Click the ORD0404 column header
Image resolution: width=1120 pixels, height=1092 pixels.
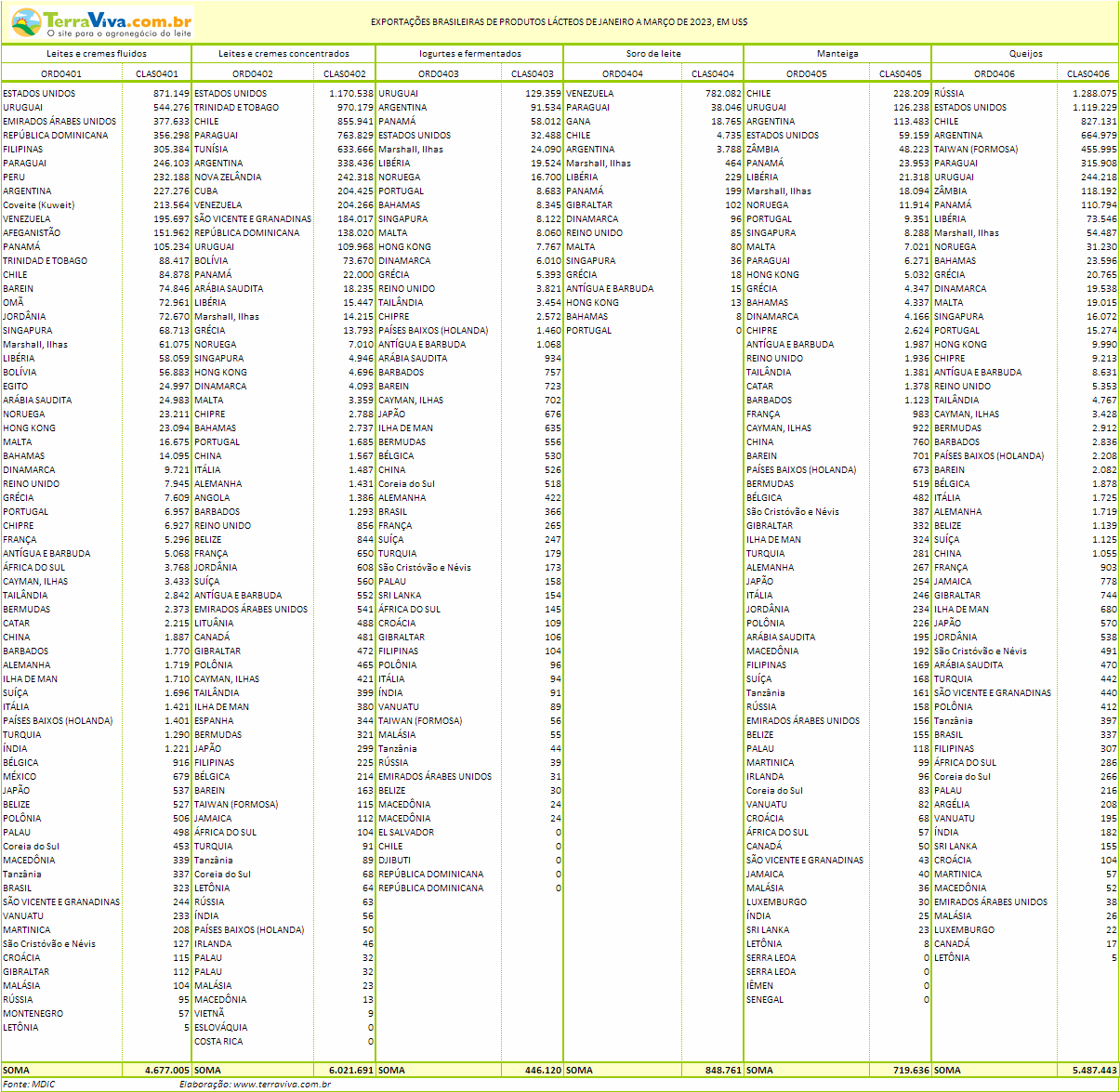(622, 73)
